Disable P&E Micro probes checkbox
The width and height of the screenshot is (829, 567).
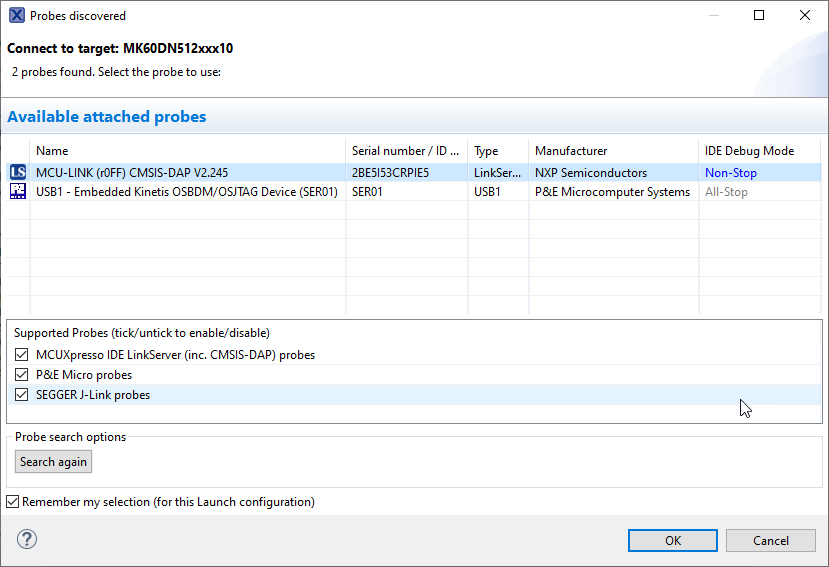click(x=23, y=375)
